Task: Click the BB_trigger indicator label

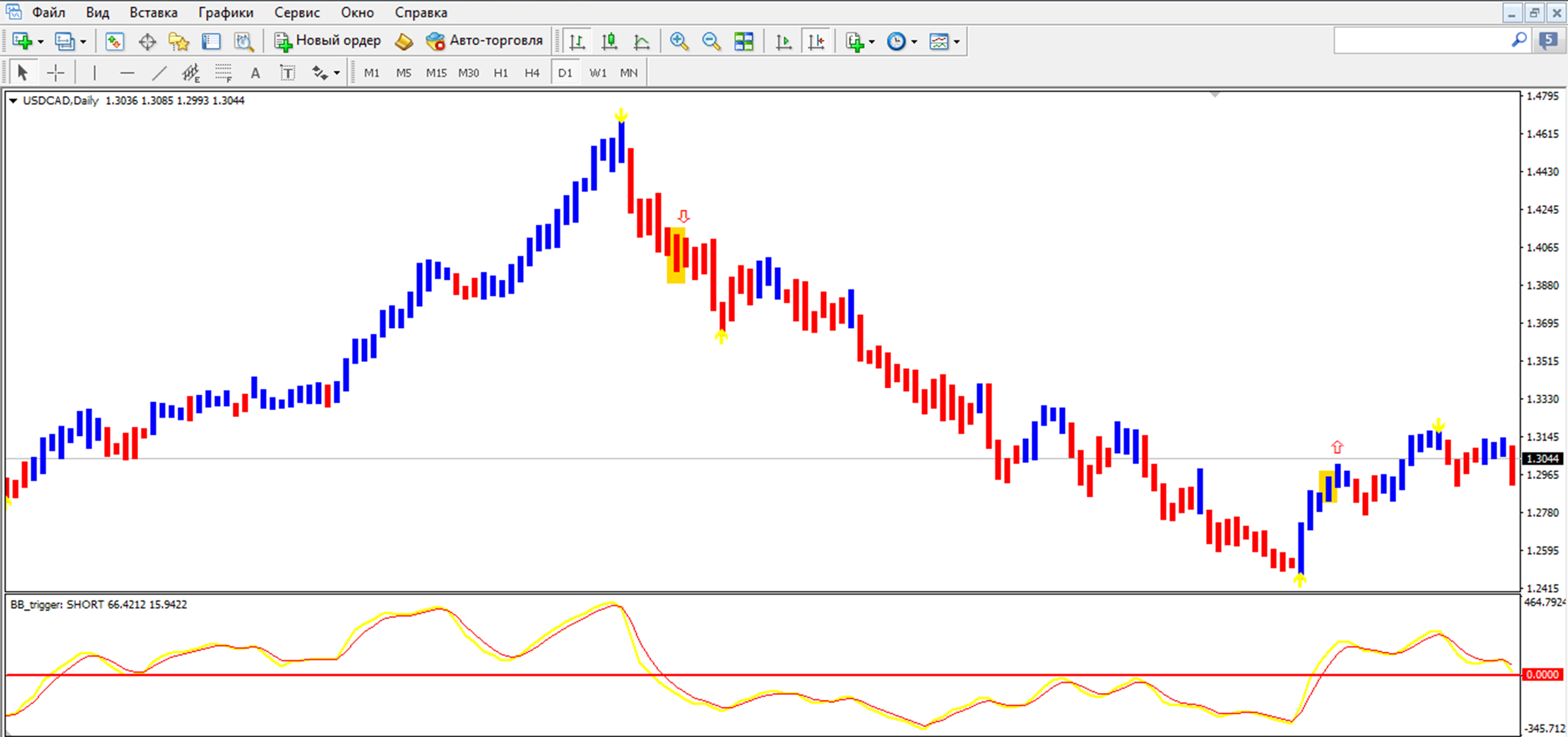Action: [x=98, y=605]
